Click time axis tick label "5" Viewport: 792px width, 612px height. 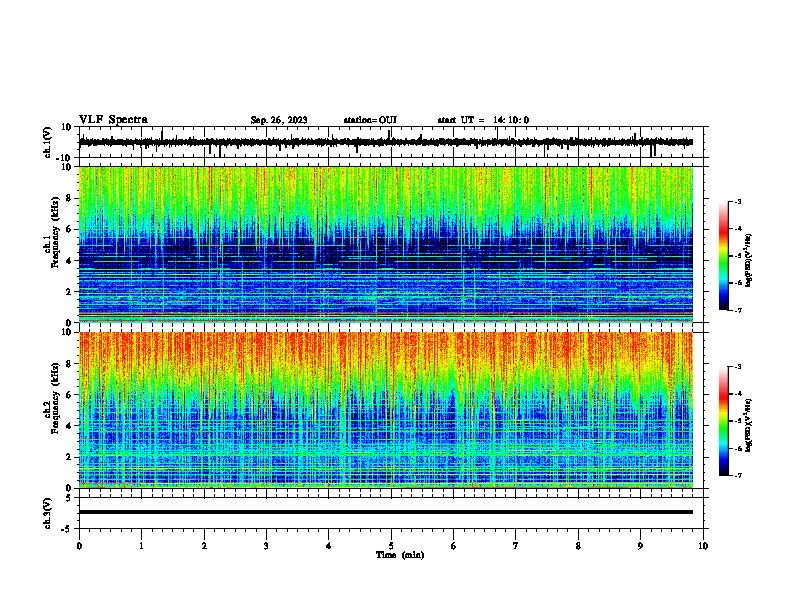[x=391, y=546]
